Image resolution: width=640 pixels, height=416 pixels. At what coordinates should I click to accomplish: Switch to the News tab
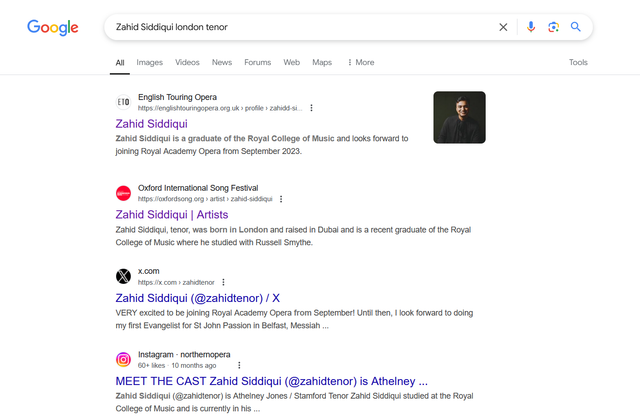tap(221, 62)
